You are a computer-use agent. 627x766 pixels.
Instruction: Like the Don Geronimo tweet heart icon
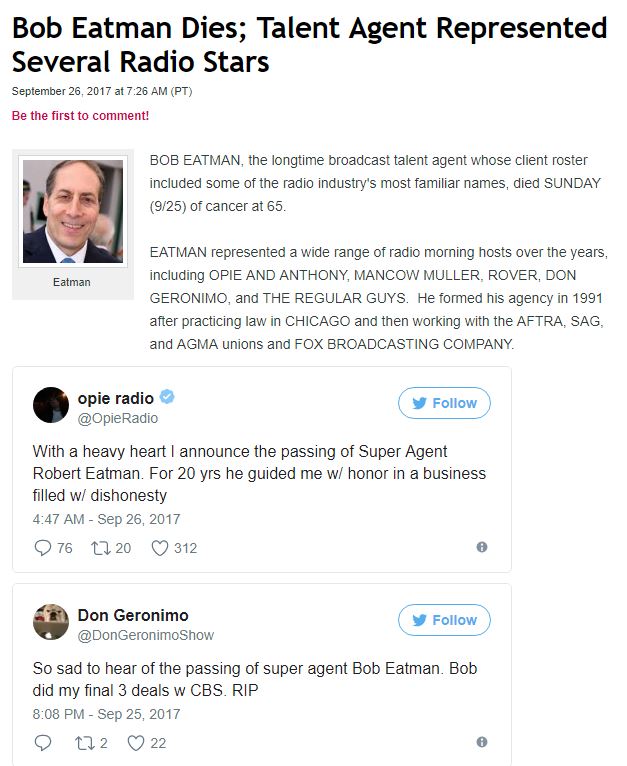pyautogui.click(x=136, y=743)
